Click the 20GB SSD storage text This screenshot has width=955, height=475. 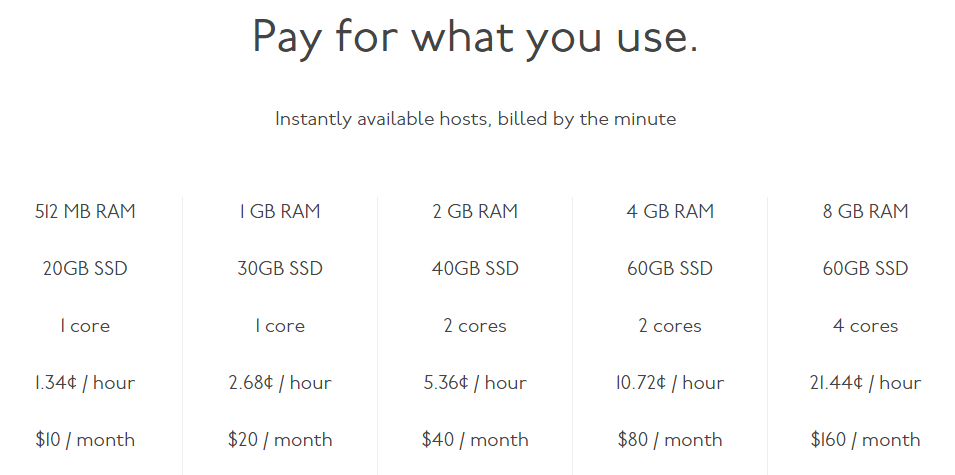tap(85, 269)
